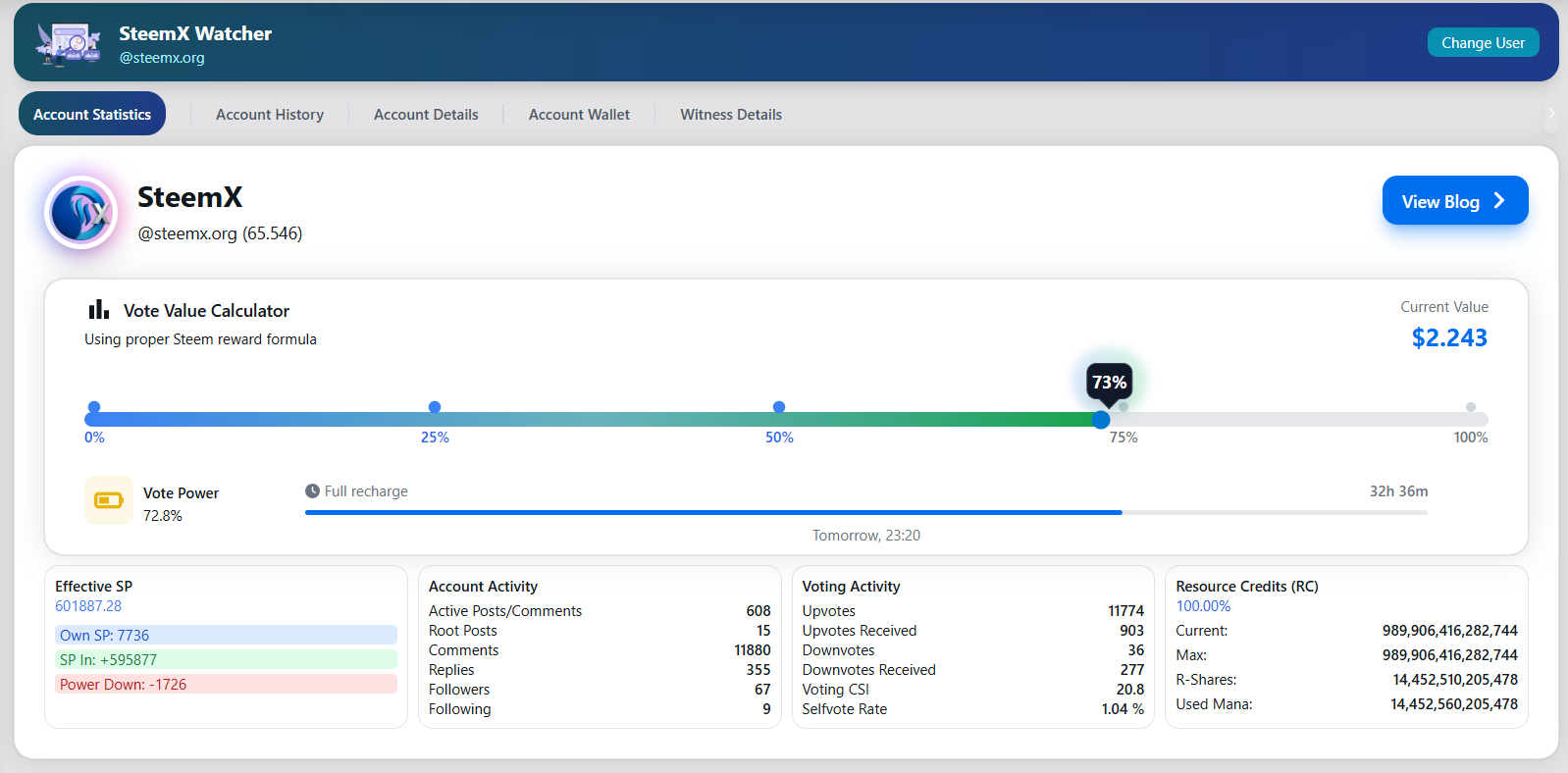Go to the Account Wallet tab
Viewport: 1568px width, 773px height.
(579, 114)
